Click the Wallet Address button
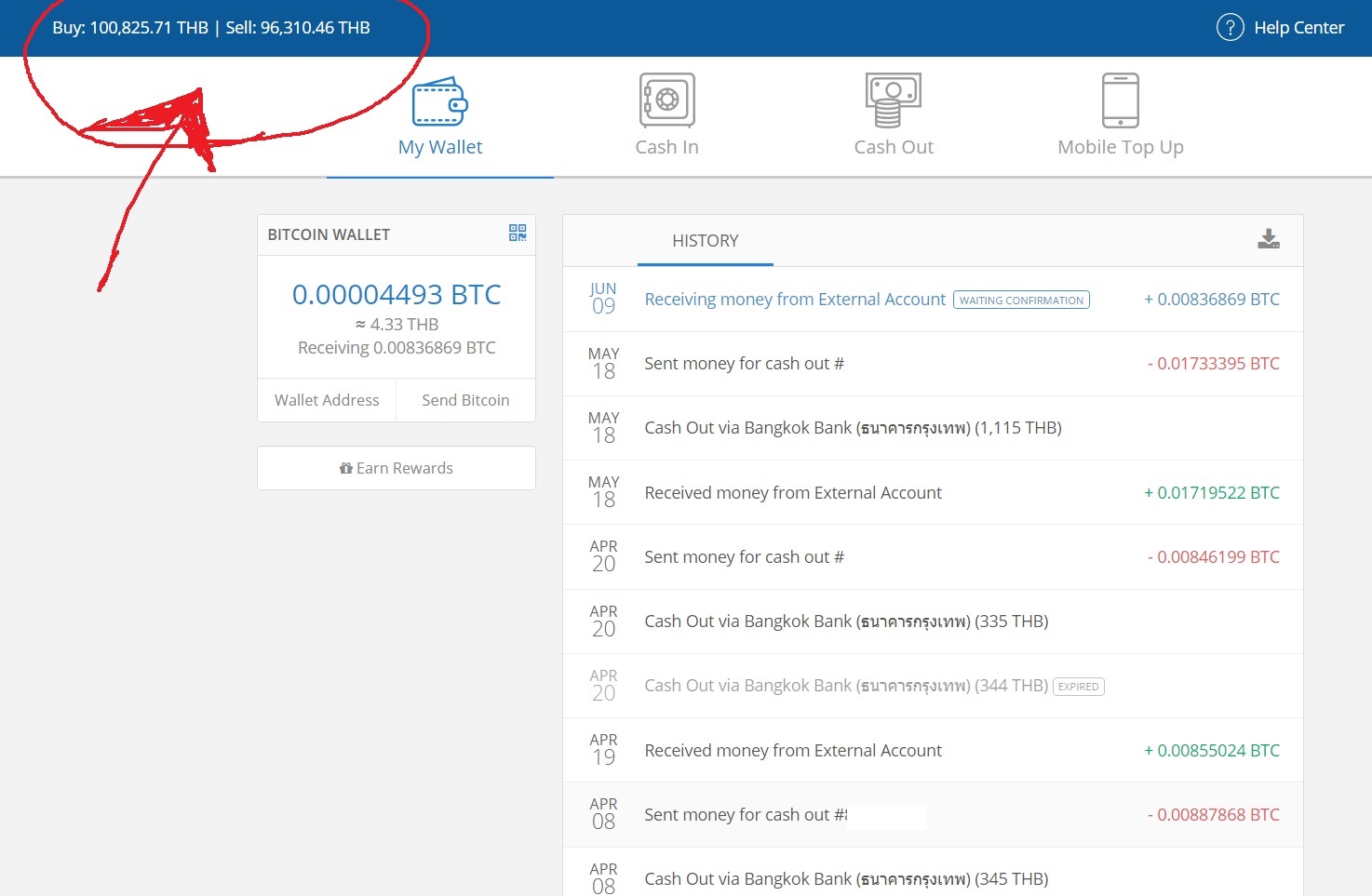This screenshot has height=896, width=1372. [x=327, y=400]
